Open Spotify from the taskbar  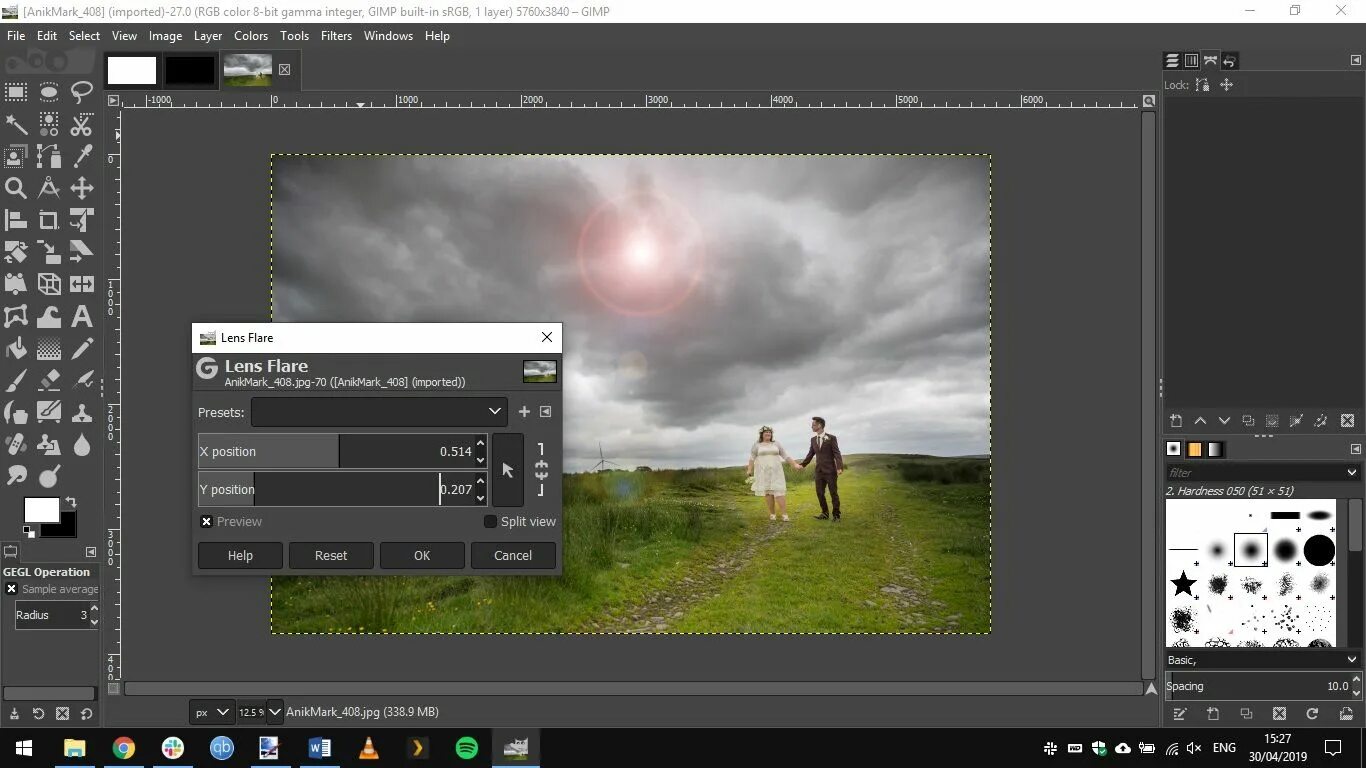[x=466, y=748]
